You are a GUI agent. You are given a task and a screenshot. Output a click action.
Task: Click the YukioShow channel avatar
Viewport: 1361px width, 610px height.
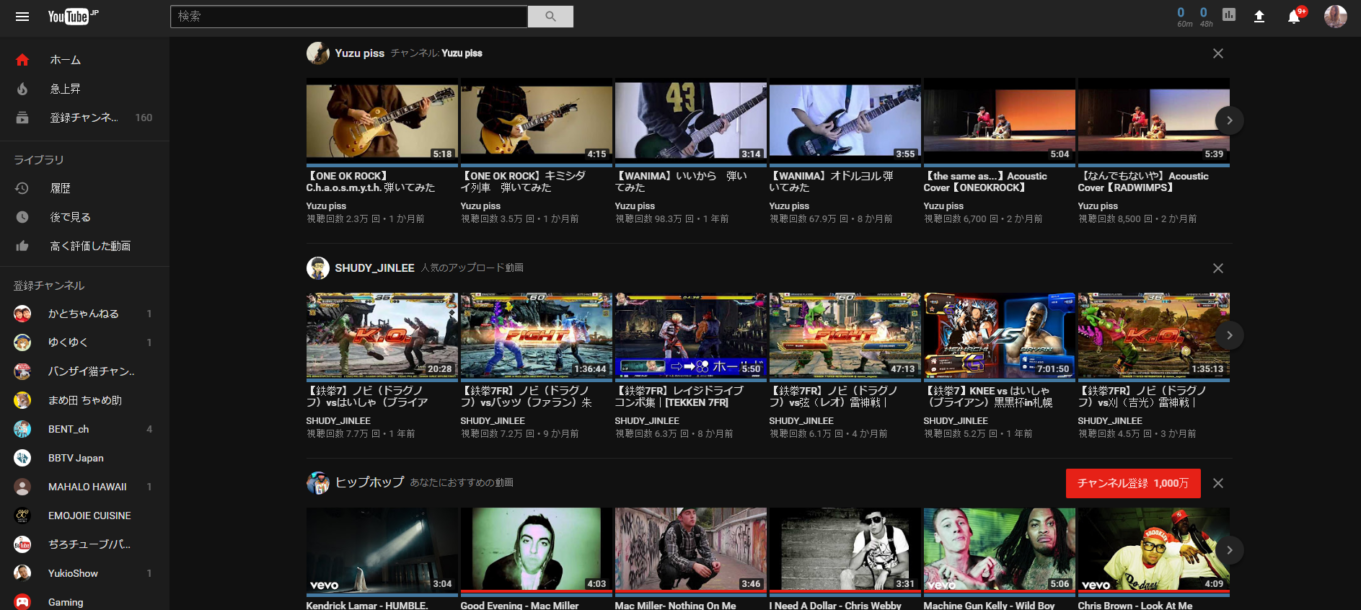coord(22,574)
